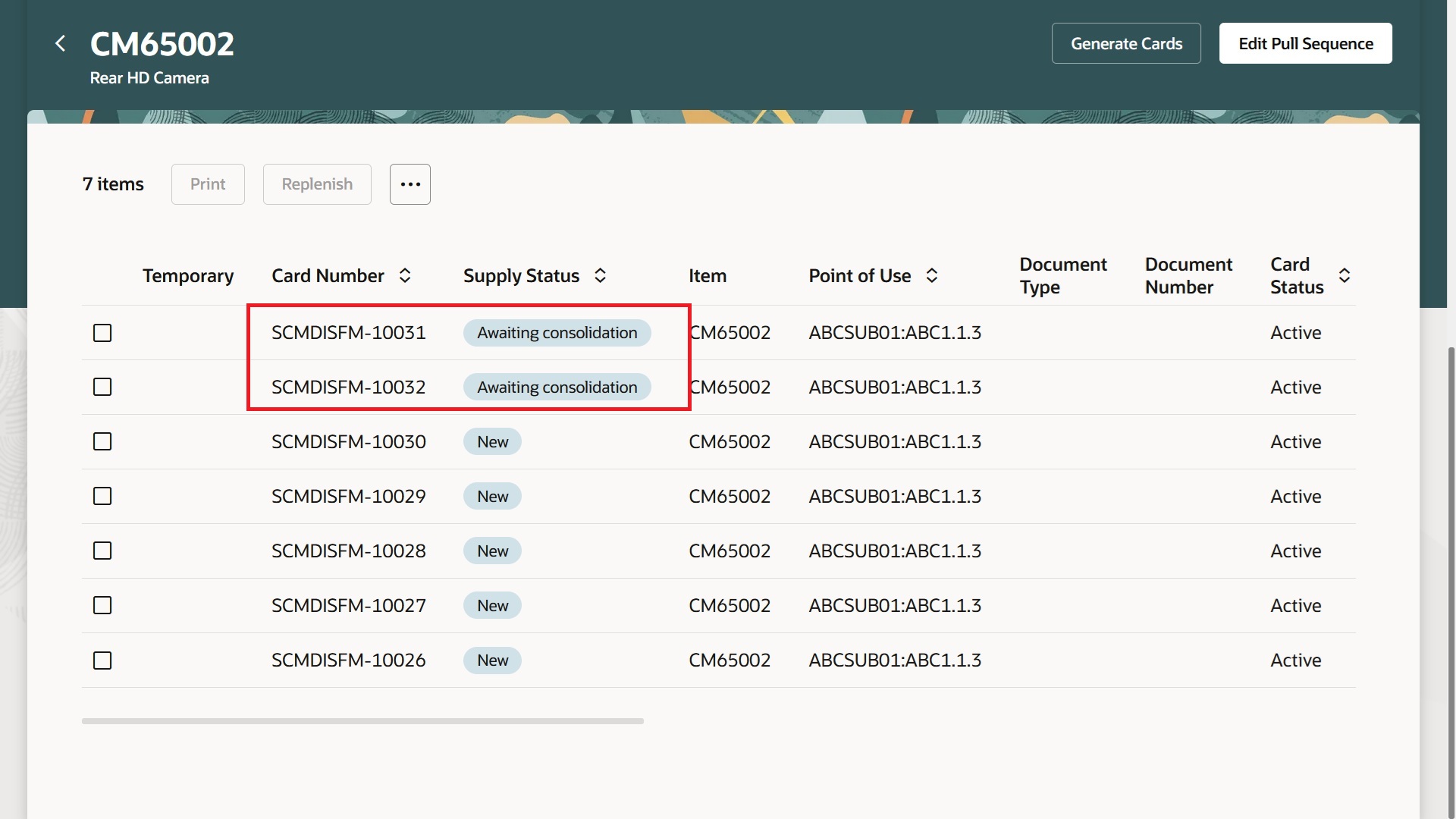Click Active status in SCMDISFM-10032 row
1456x819 pixels.
[x=1296, y=388]
